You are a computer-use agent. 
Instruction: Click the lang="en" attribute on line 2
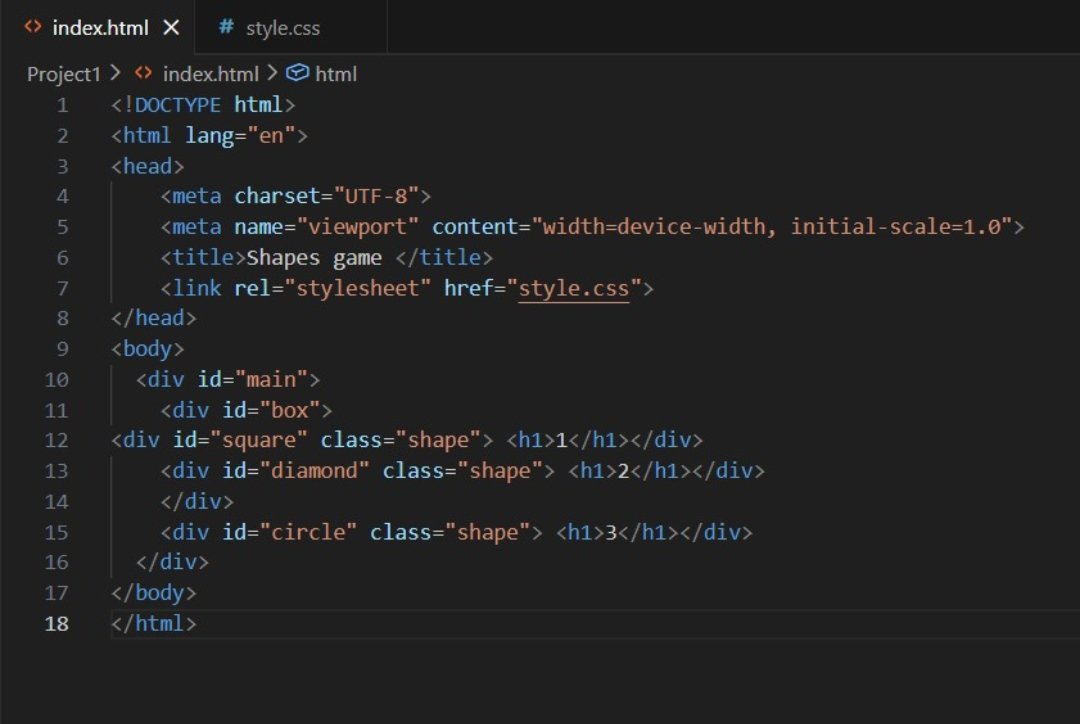tap(240, 136)
